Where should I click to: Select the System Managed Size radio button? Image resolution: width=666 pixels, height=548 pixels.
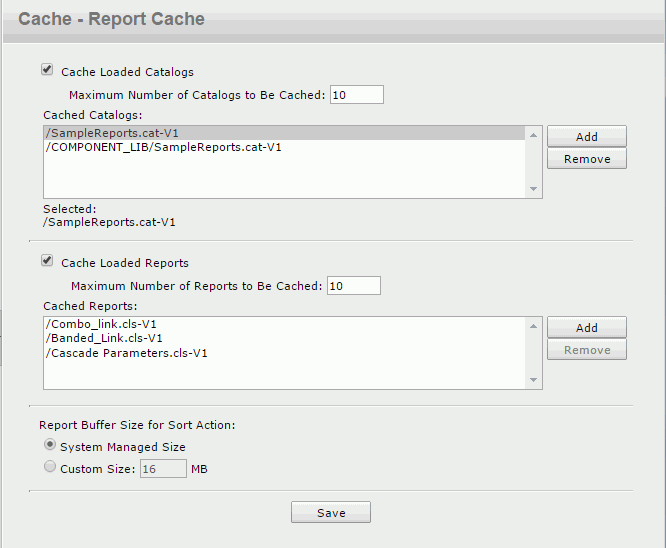(49, 446)
